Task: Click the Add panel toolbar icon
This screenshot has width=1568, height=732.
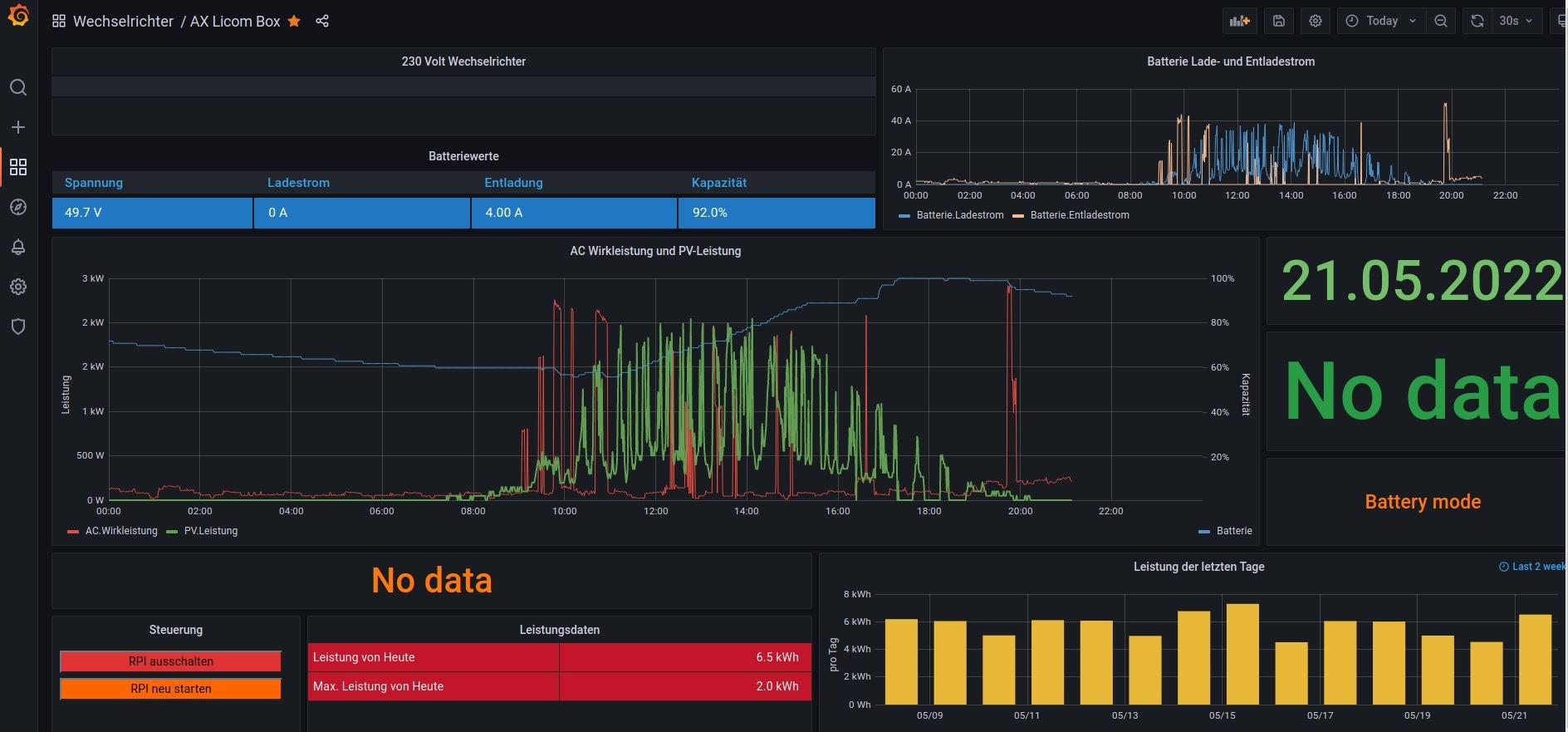Action: (x=1239, y=22)
